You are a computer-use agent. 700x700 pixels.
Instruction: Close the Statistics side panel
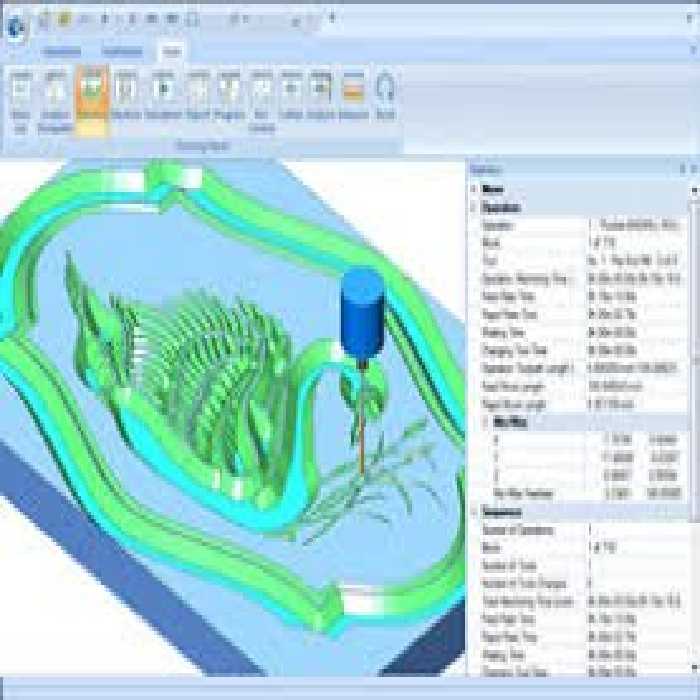(x=692, y=169)
